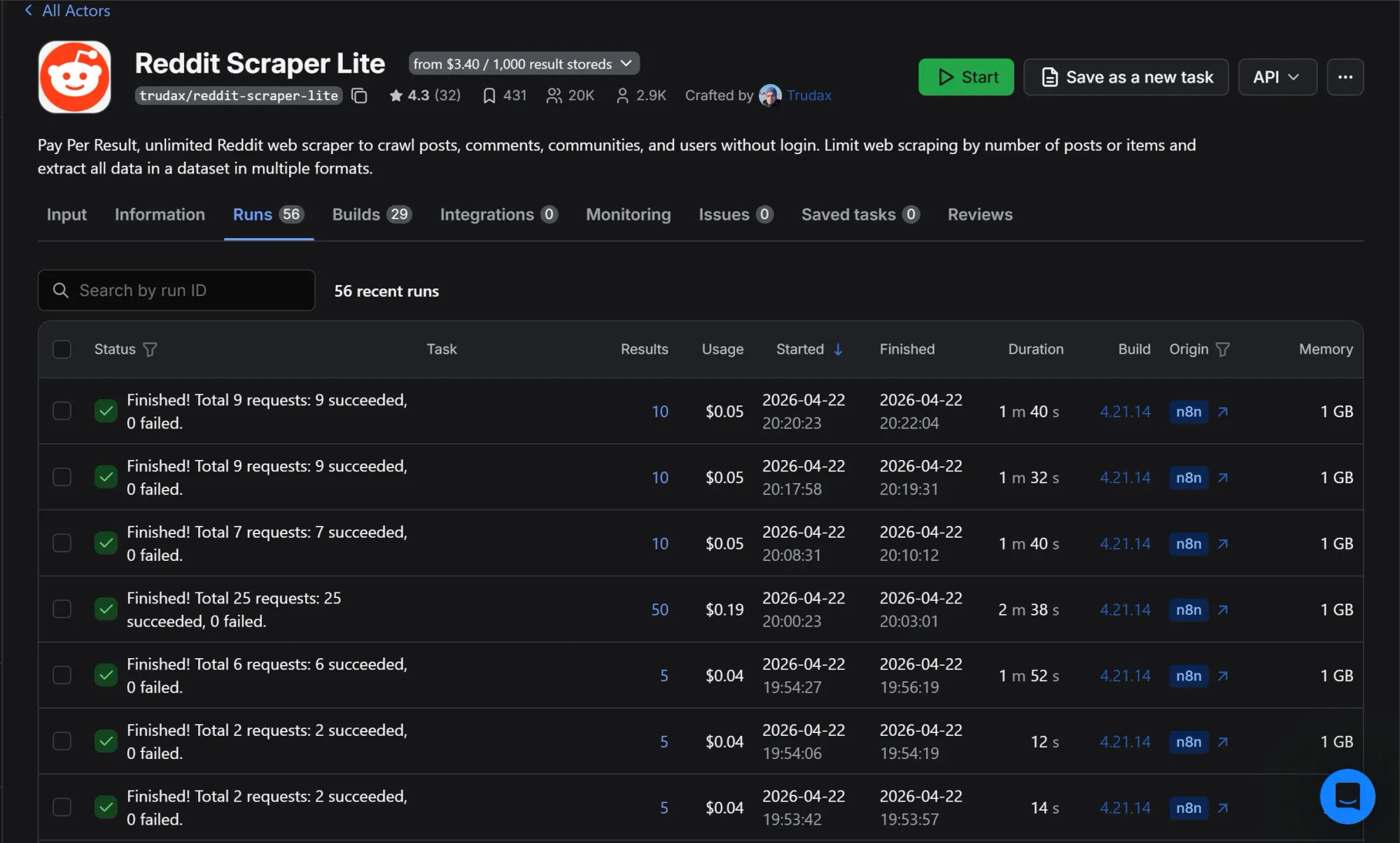Toggle the select-all runs checkbox

[62, 349]
